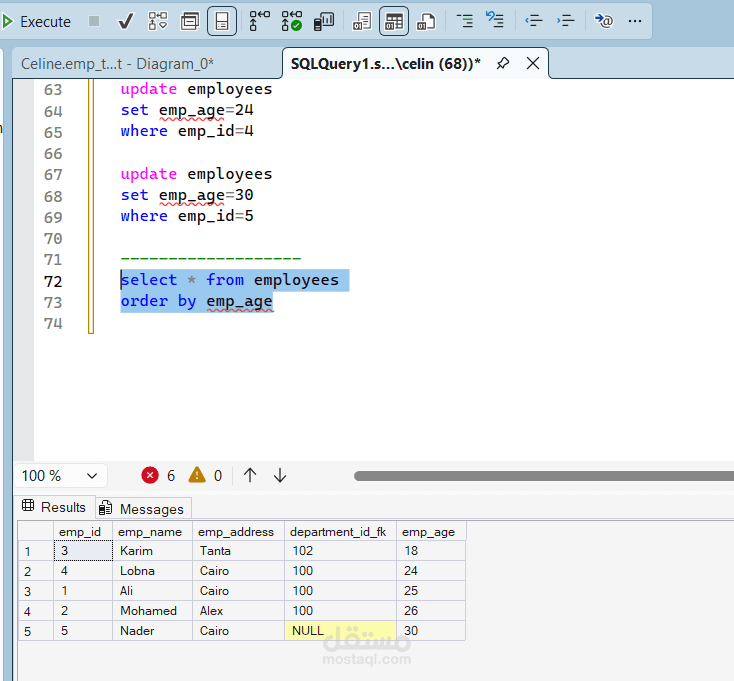This screenshot has width=734, height=681.
Task: Switch to Celine.emp_t Diagram_0 tab
Action: point(118,64)
